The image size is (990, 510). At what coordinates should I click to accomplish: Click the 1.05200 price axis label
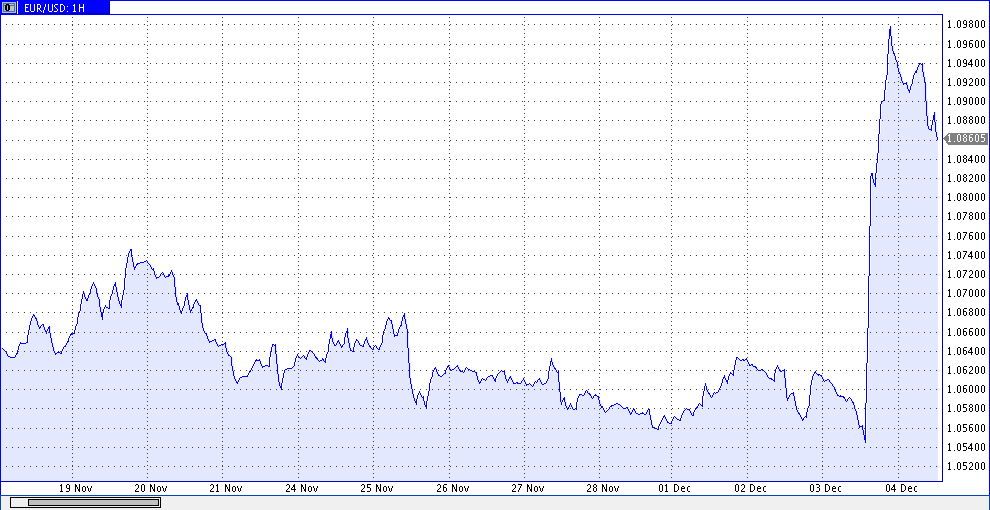tap(966, 466)
